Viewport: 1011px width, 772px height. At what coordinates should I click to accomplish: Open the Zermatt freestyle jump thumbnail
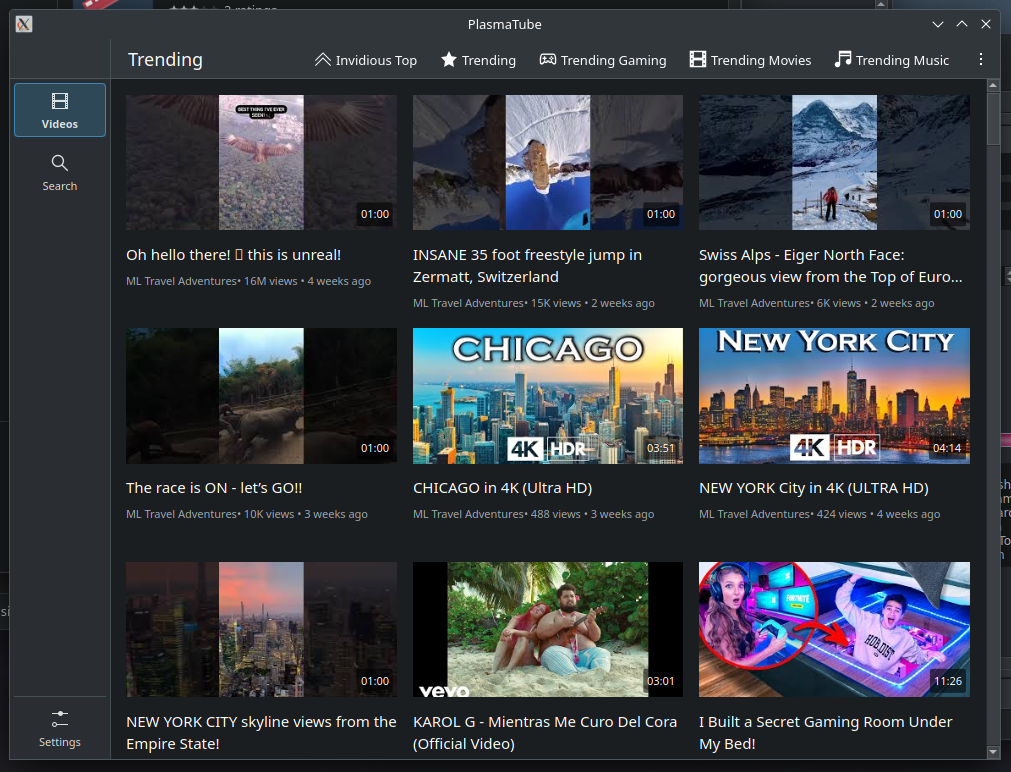tap(548, 163)
